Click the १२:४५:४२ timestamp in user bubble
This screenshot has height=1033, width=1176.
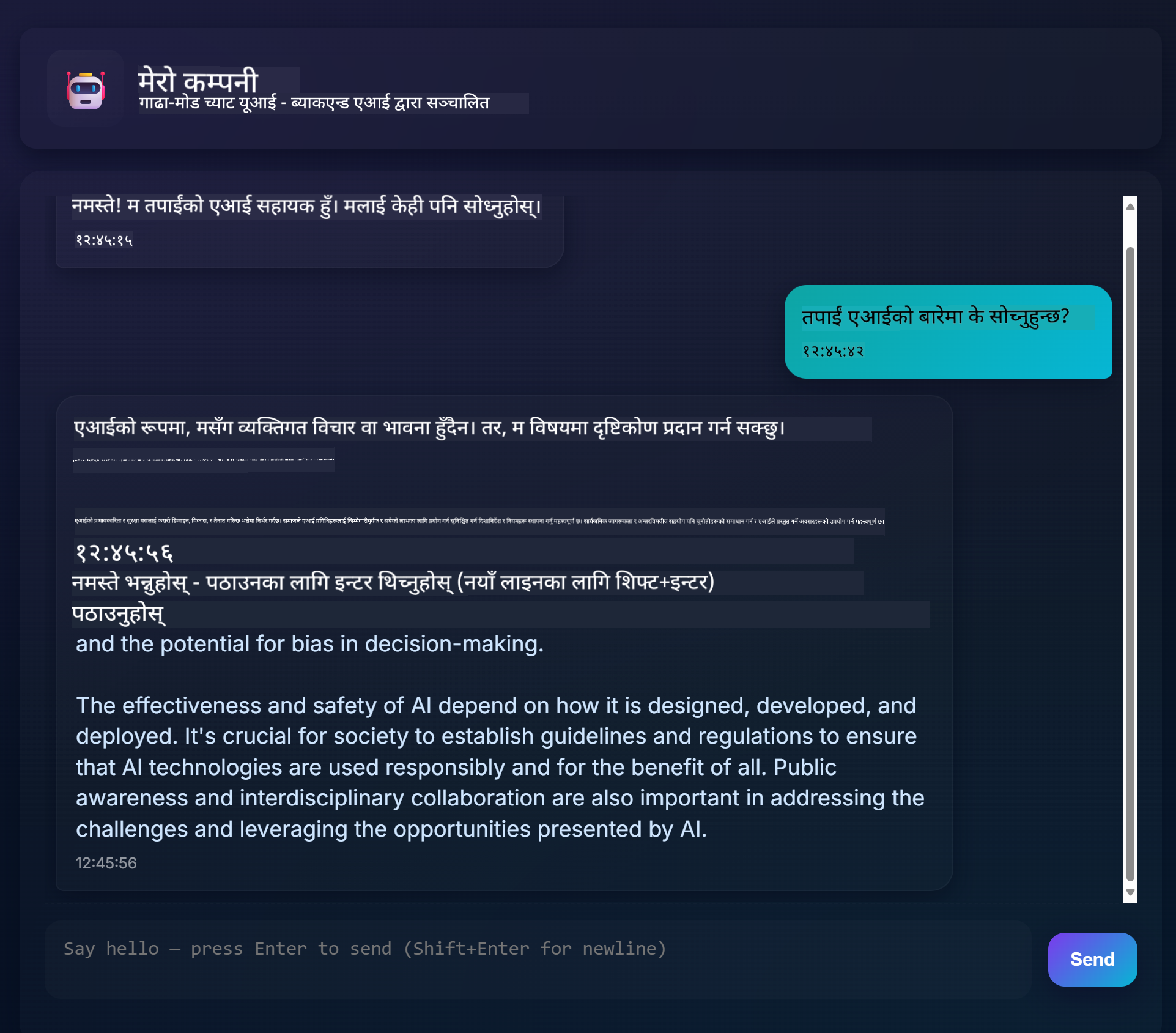coord(833,351)
